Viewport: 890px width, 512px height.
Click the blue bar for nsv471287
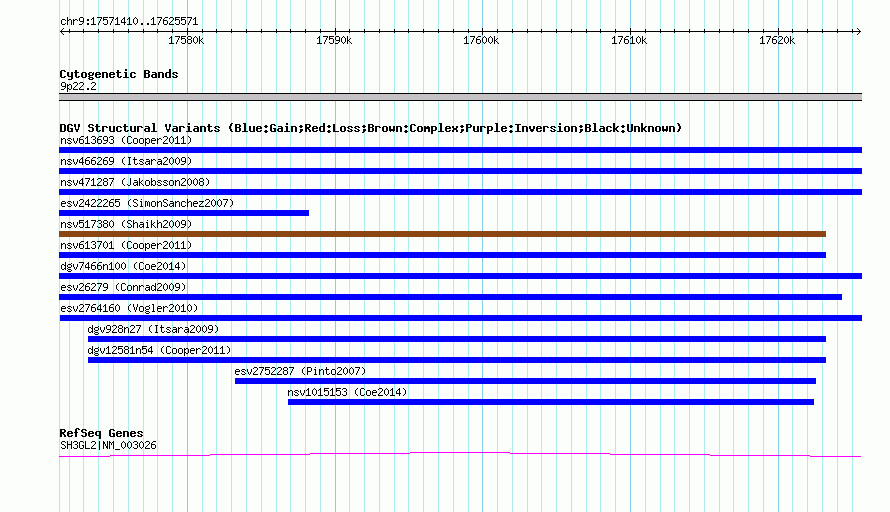460,192
